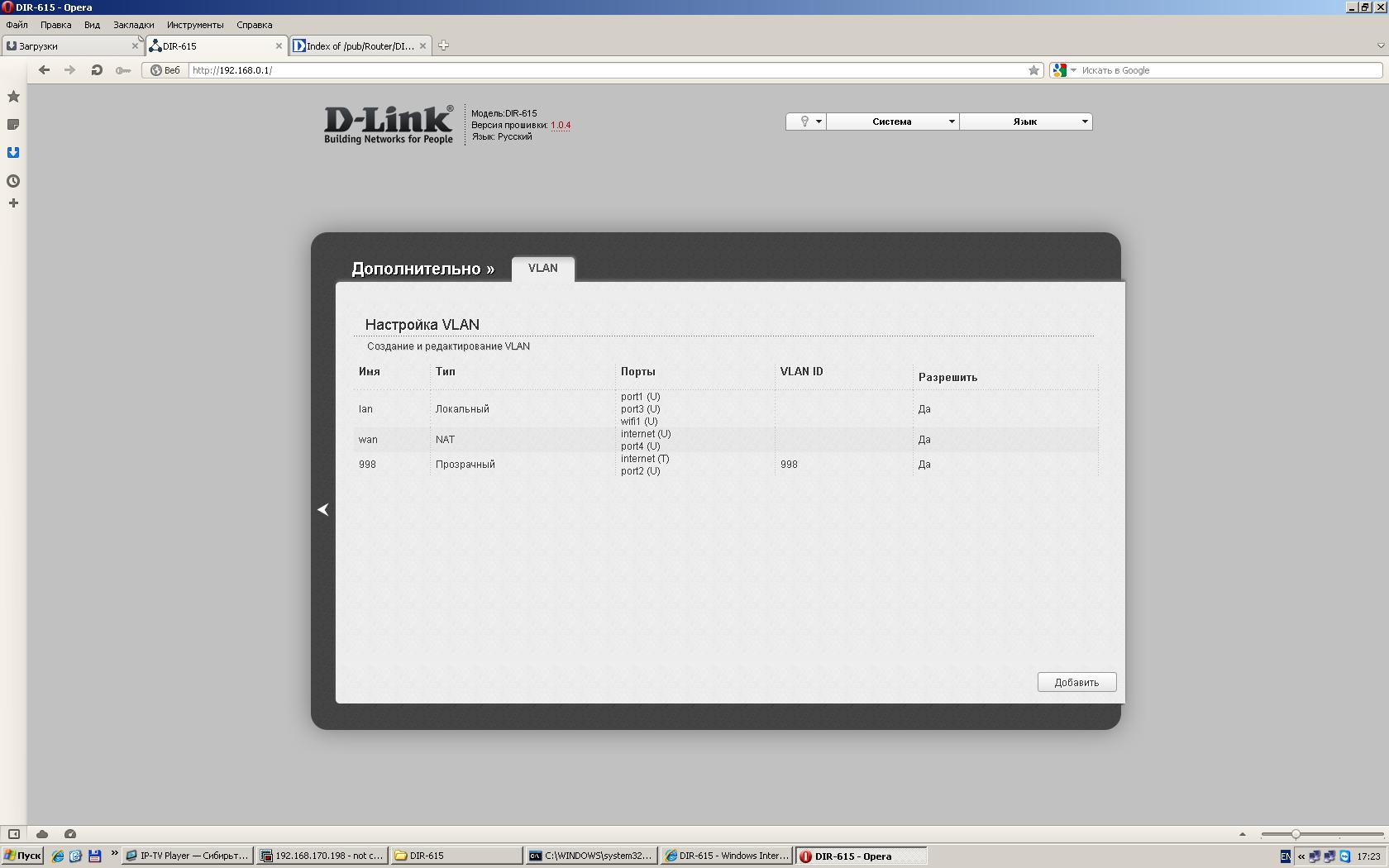Click the Opera Turbo speedometer icon
The width and height of the screenshot is (1389, 868).
(70, 834)
